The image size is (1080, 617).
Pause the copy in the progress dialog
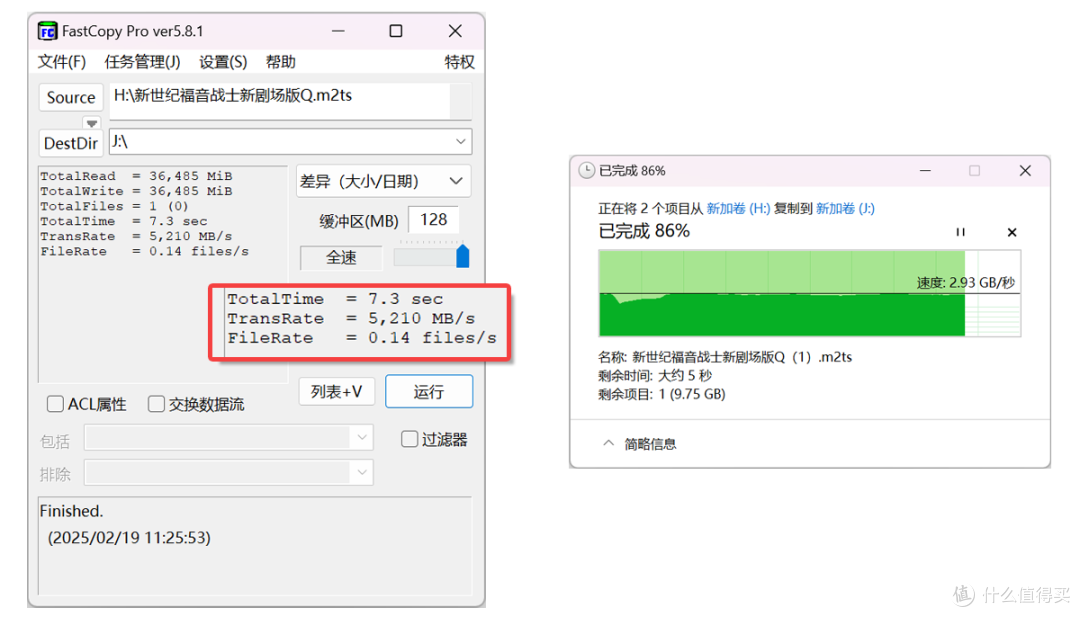pyautogui.click(x=960, y=232)
